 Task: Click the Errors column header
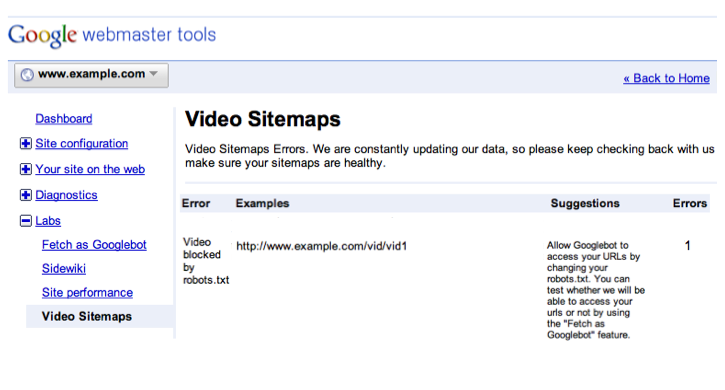690,204
